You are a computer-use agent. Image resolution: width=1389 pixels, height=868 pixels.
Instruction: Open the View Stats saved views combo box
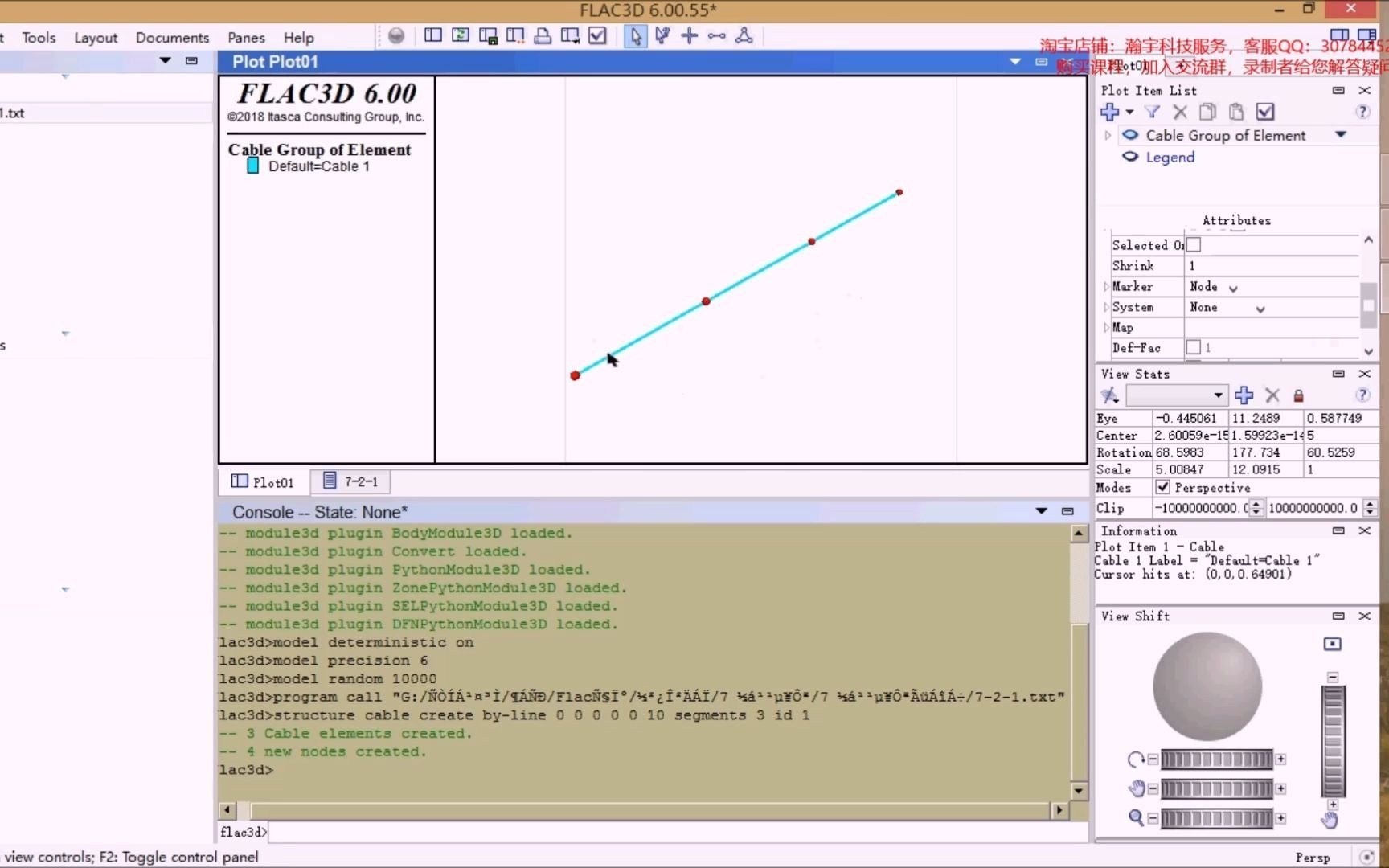coord(1177,395)
